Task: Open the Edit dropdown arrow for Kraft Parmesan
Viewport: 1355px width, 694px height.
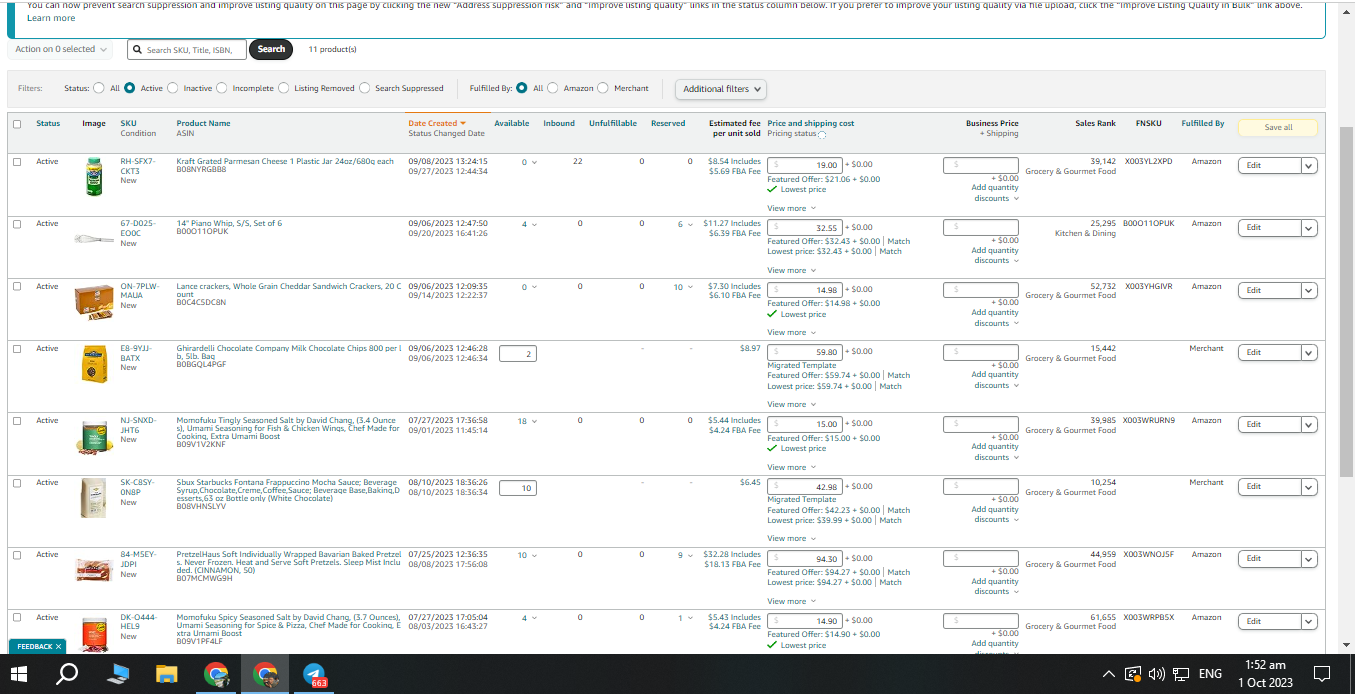Action: [1309, 166]
